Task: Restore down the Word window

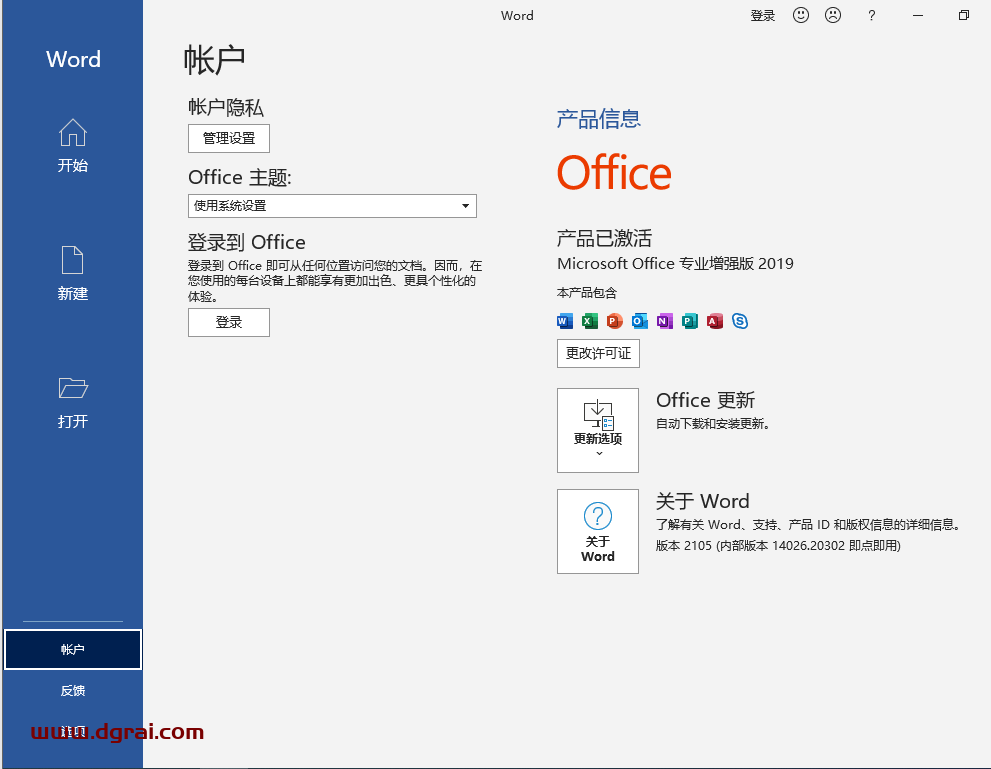Action: [x=963, y=15]
